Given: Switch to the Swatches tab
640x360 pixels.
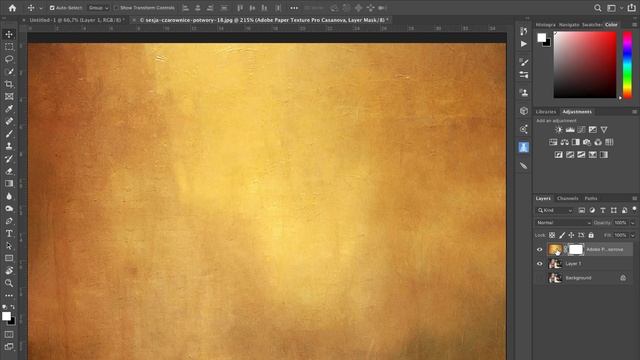Looking at the screenshot, I should (592, 25).
